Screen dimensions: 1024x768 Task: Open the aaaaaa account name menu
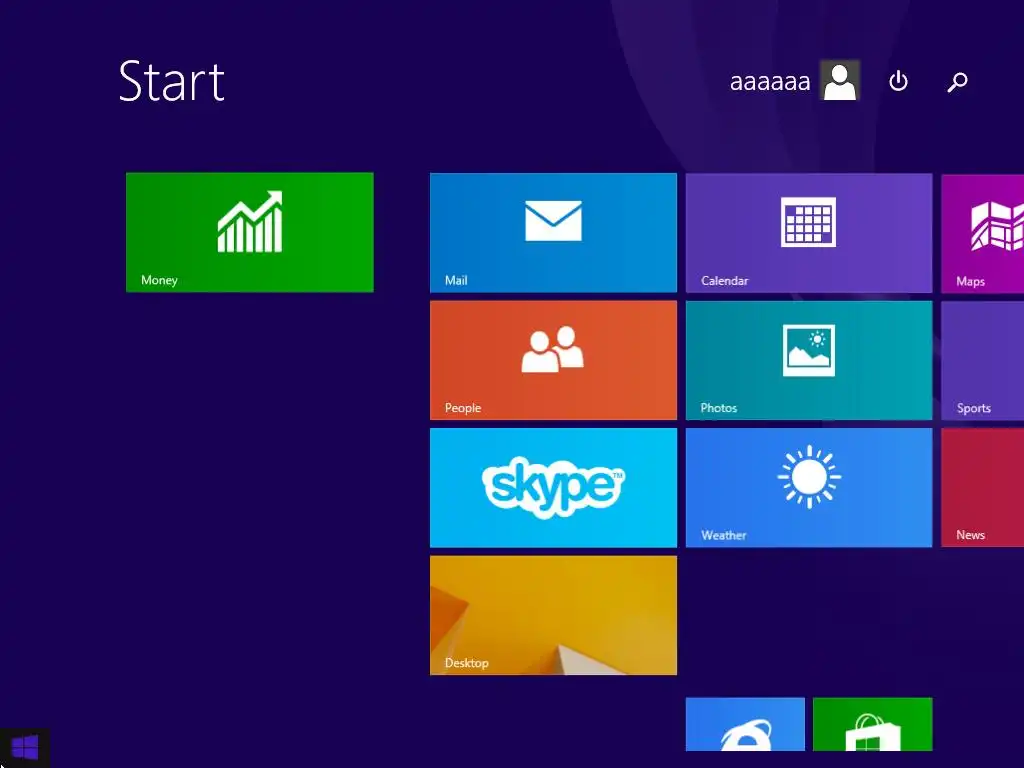(770, 82)
